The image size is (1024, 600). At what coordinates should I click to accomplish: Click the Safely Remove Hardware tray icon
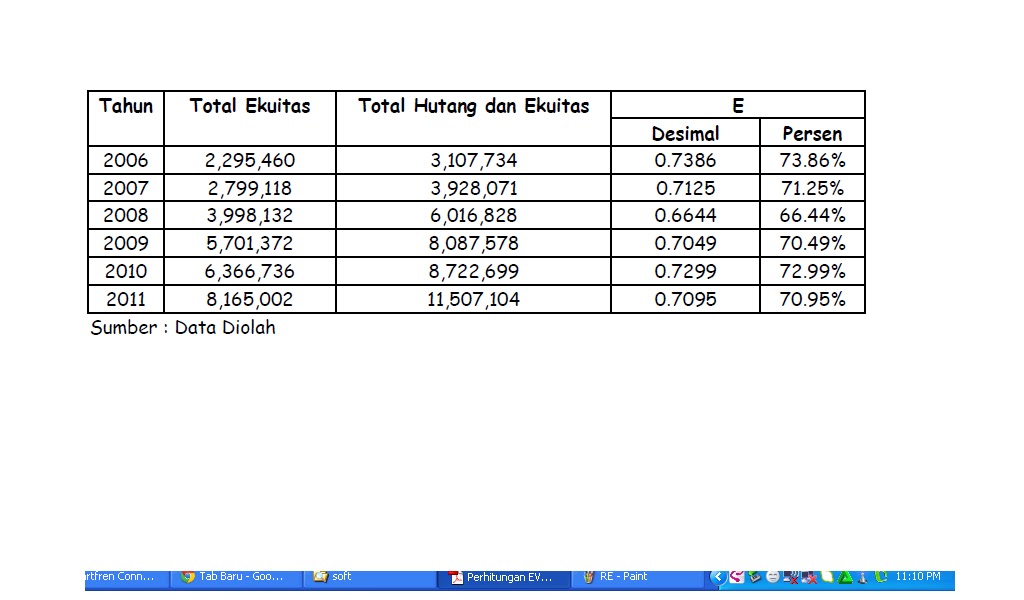(x=755, y=577)
